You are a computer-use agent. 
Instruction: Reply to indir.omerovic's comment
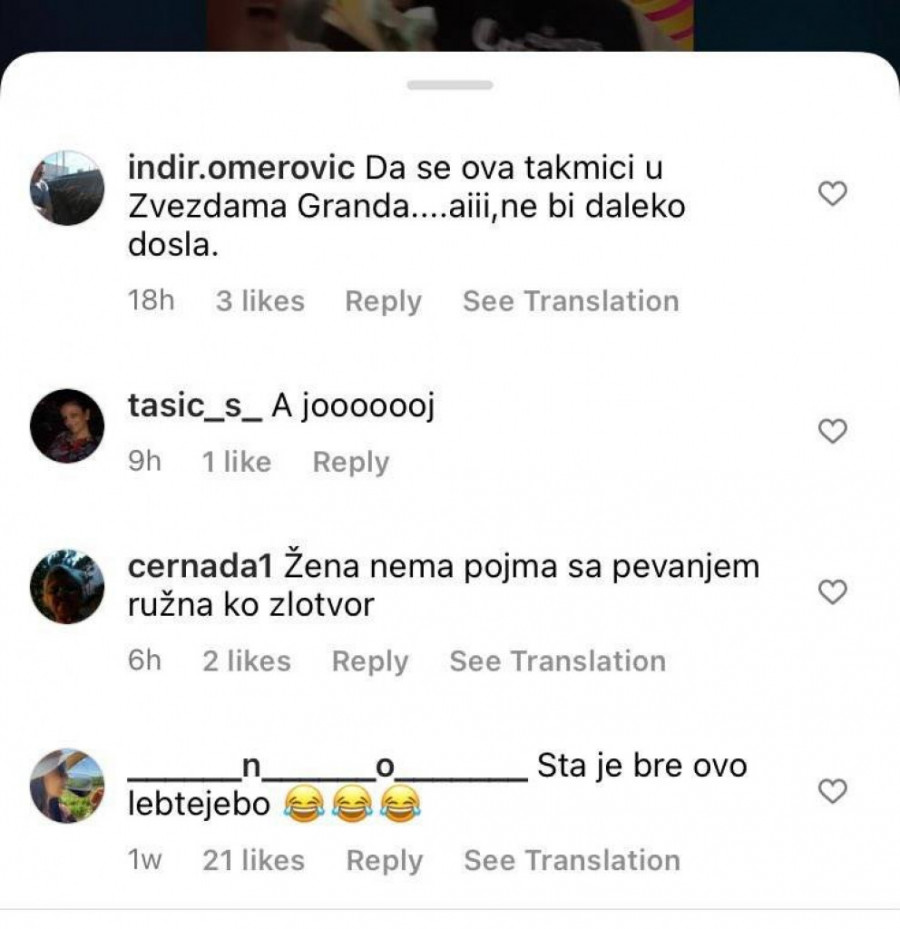tap(383, 302)
